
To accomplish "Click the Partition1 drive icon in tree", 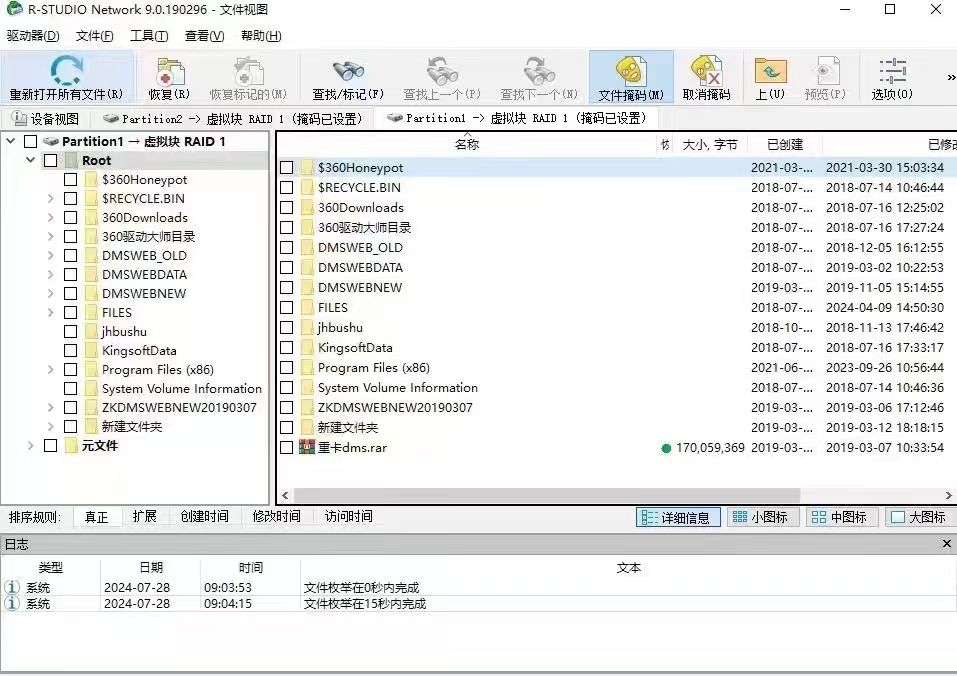I will coord(51,142).
